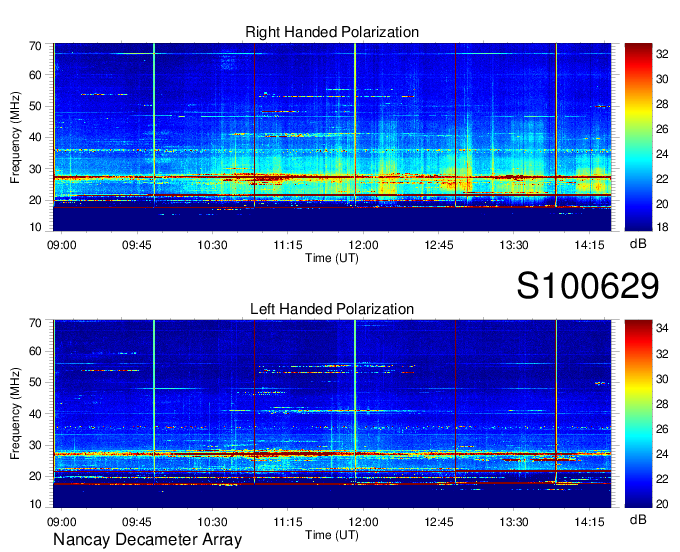The width and height of the screenshot is (680, 552).
Task: Click the Left Handed plot's color scale bar
Action: click(638, 414)
